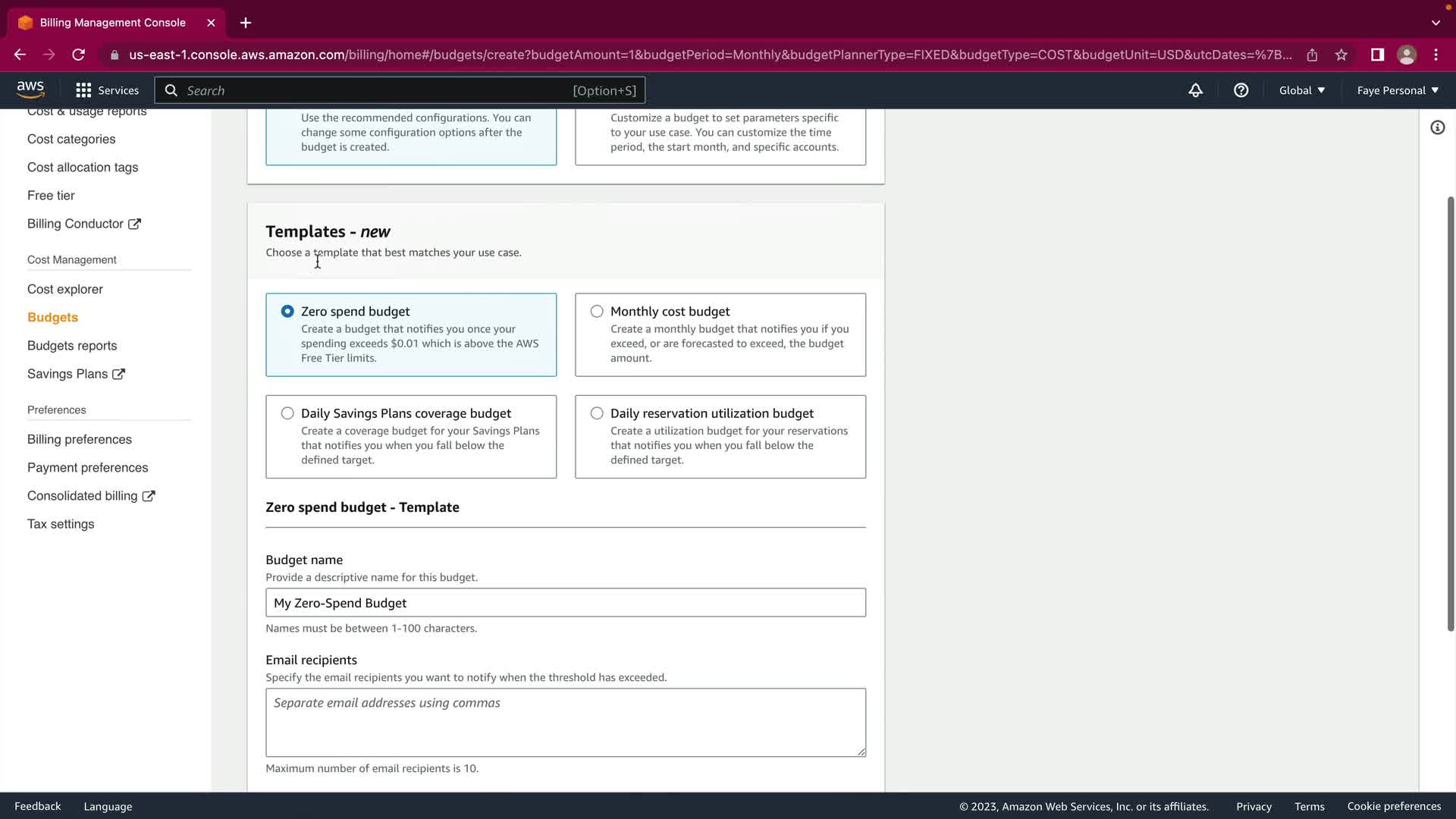The image size is (1456, 819).
Task: Choose Daily reservation utilization budget radio
Action: (x=597, y=413)
